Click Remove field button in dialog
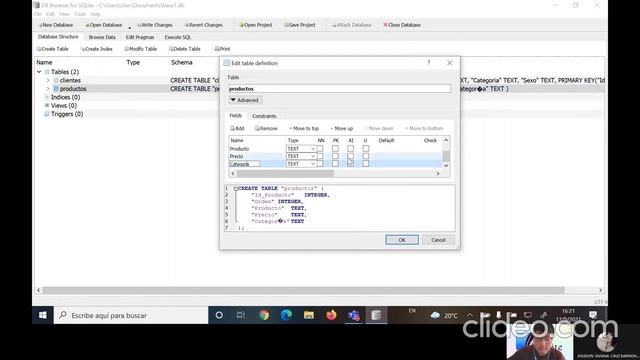 pos(266,128)
